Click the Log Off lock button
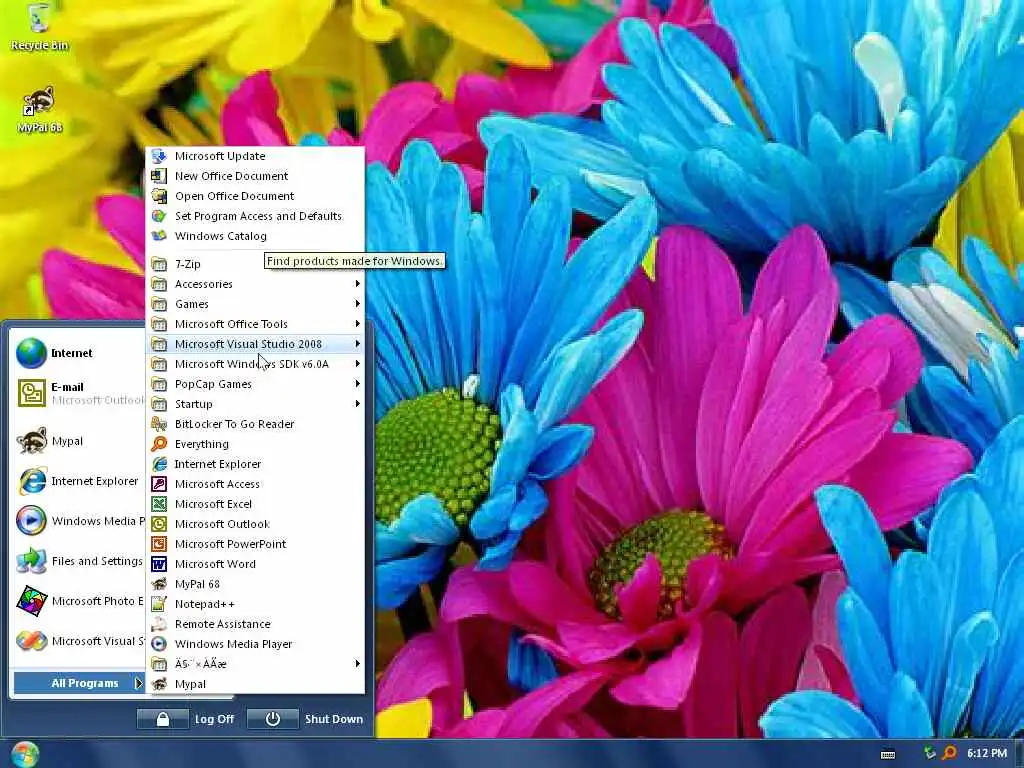 click(163, 719)
